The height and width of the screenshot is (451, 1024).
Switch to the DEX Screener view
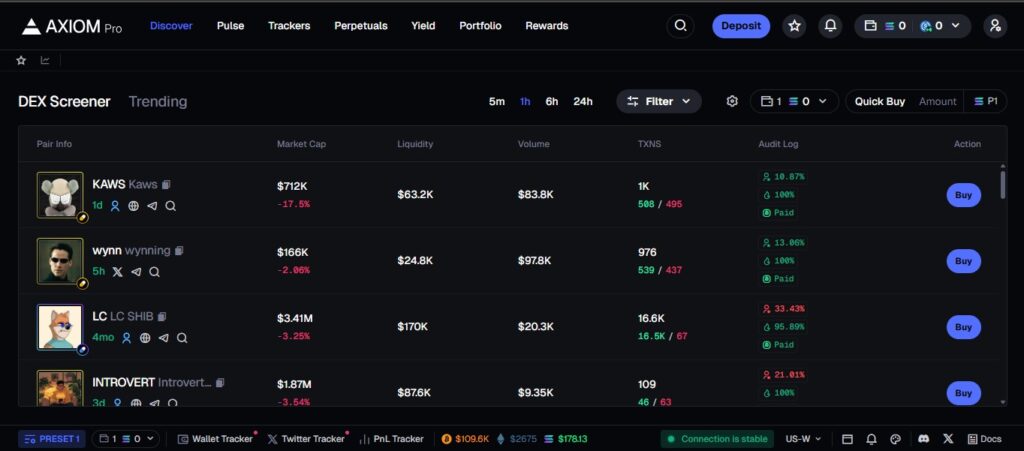[65, 101]
